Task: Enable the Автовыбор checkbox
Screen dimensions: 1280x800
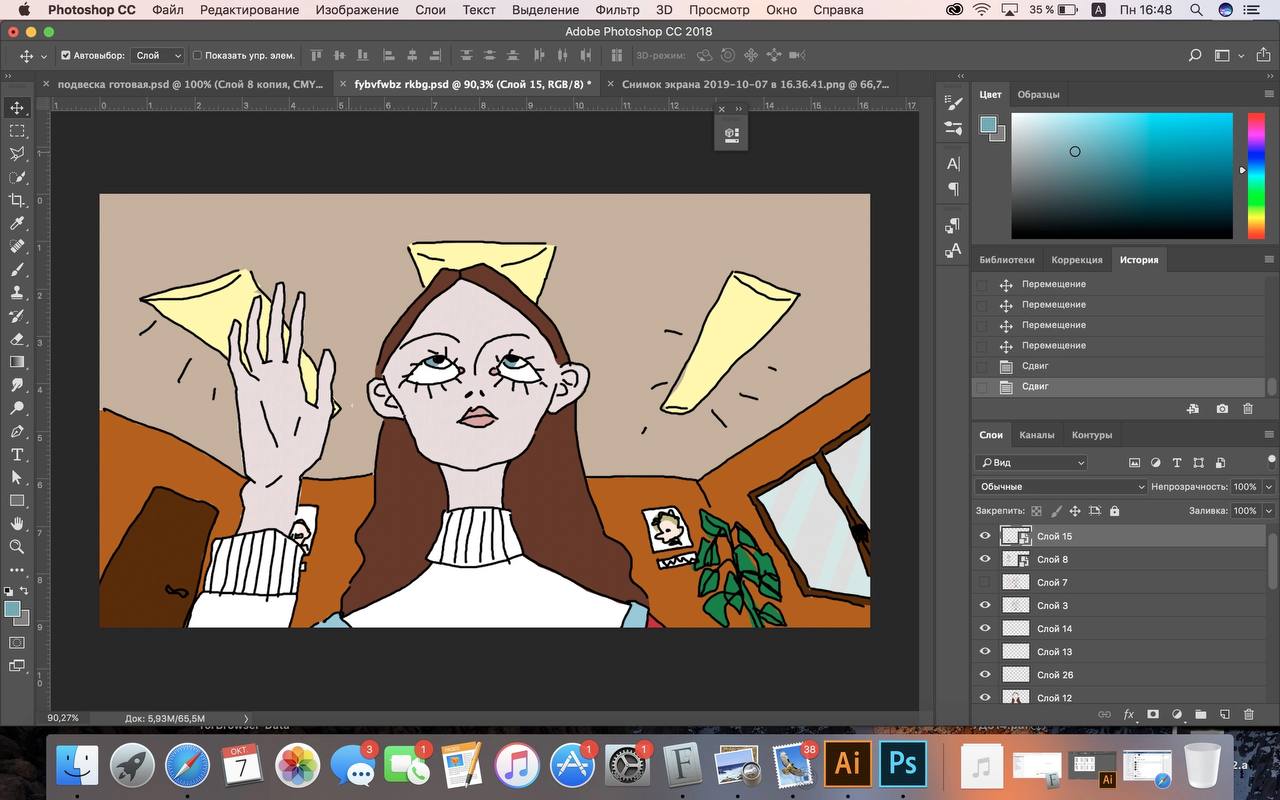Action: [66, 56]
